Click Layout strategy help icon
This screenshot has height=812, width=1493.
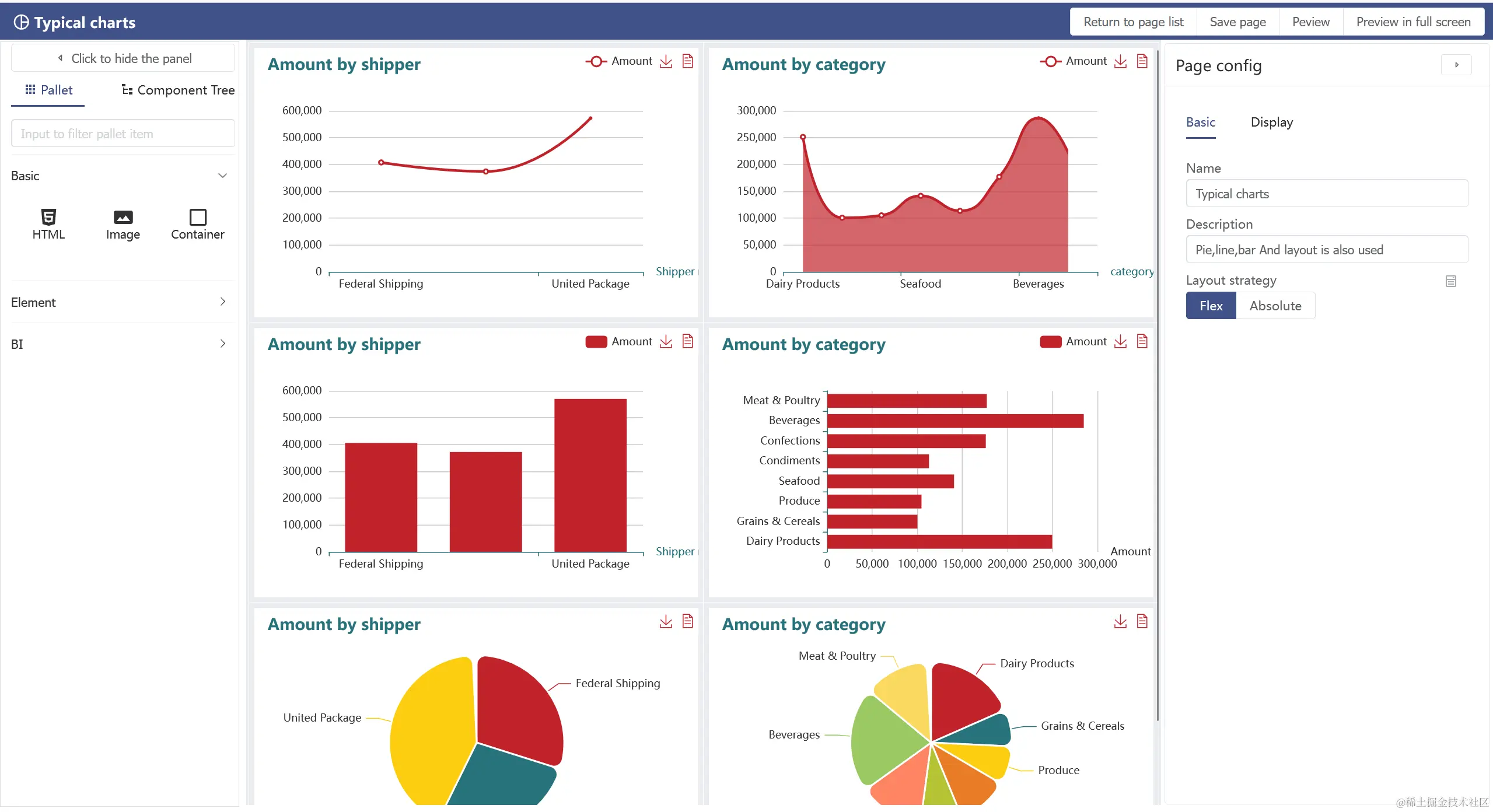1450,281
